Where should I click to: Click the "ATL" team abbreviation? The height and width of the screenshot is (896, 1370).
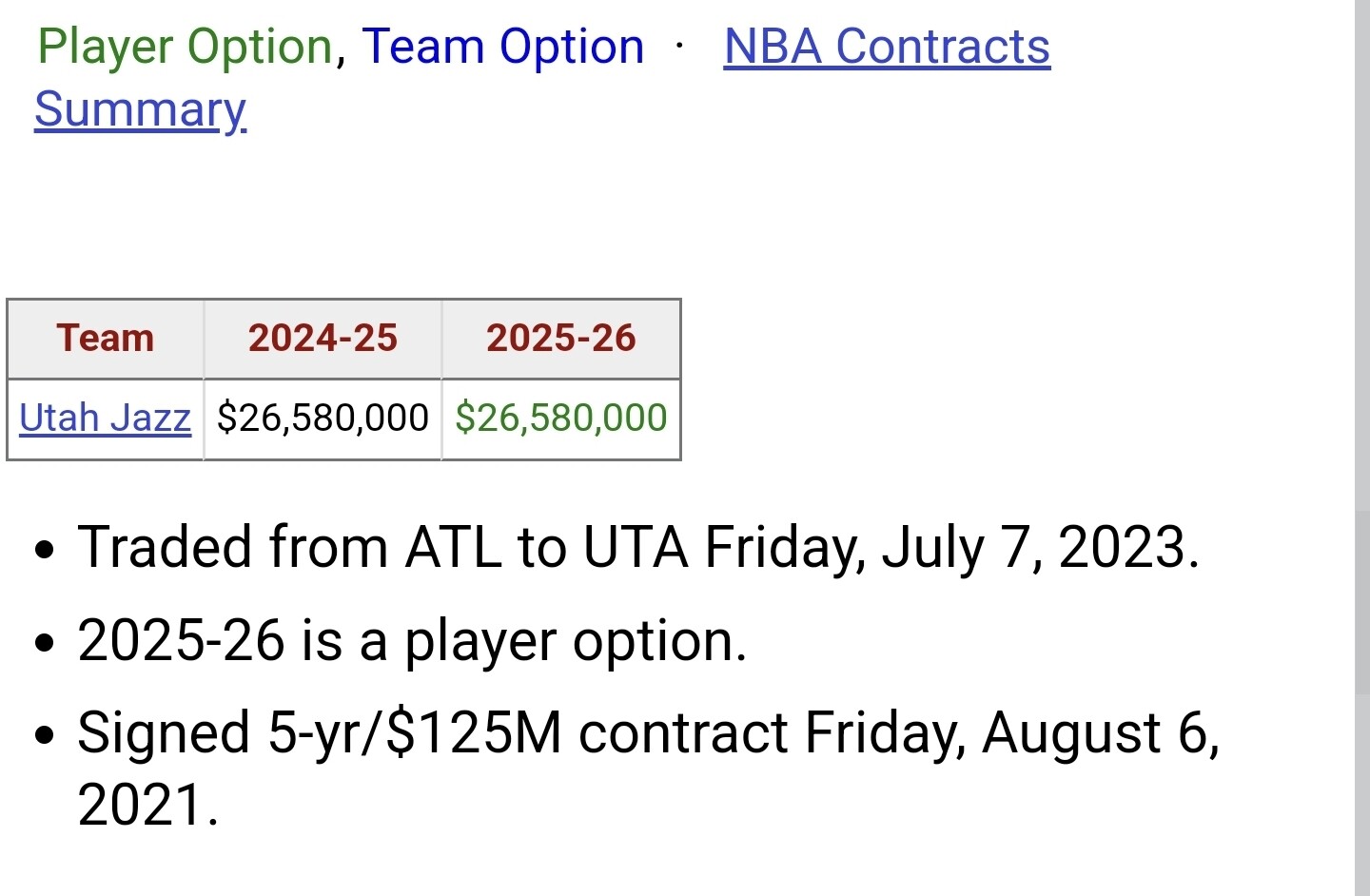point(453,549)
